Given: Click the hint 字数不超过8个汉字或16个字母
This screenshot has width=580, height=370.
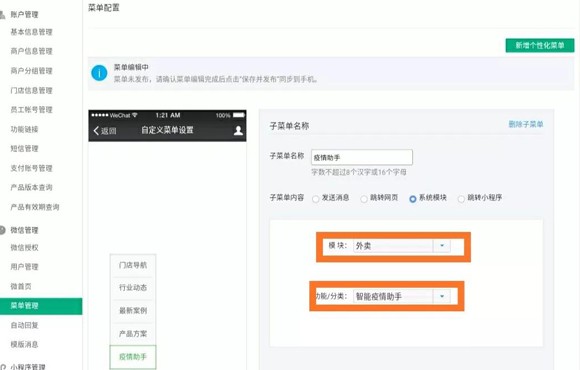Looking at the screenshot, I should tap(359, 172).
